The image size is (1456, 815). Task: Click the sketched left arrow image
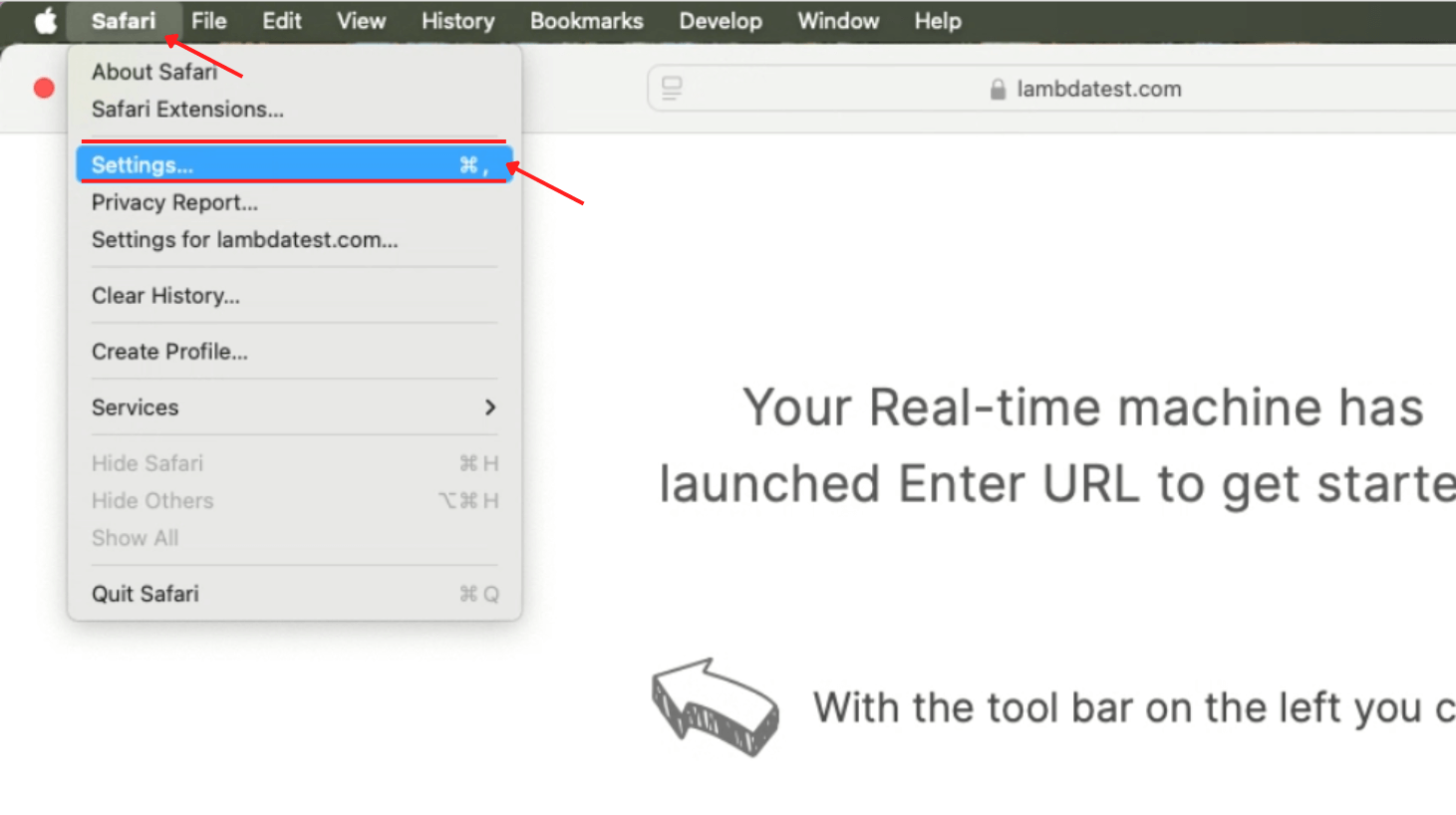tap(715, 706)
